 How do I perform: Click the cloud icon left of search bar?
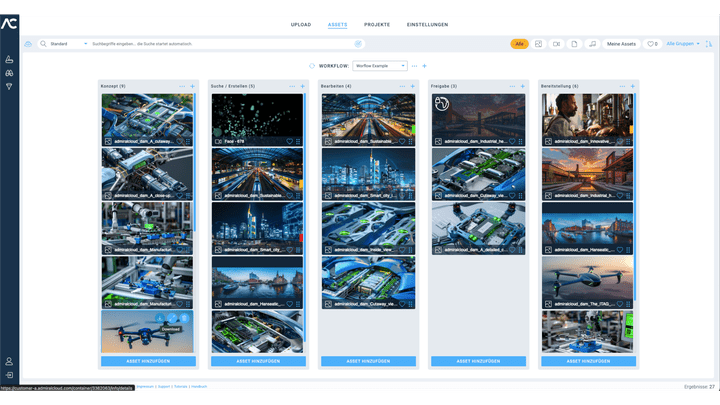[x=28, y=44]
